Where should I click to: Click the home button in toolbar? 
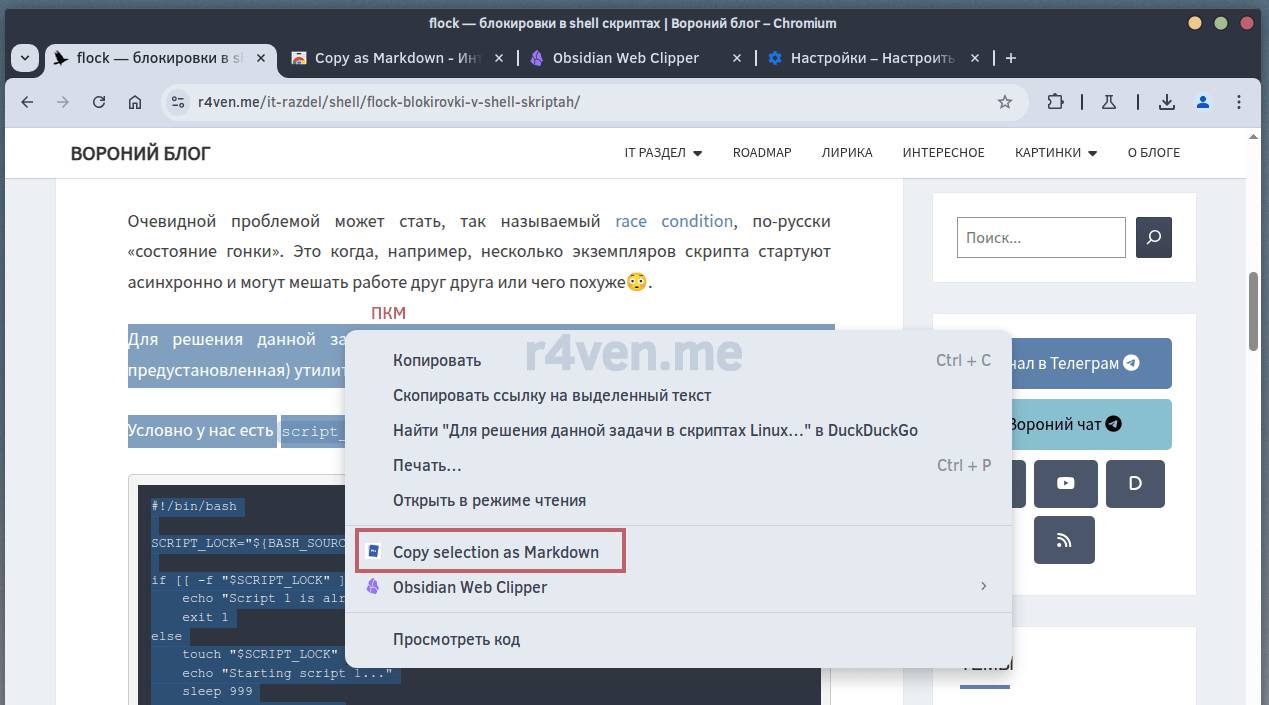pos(135,102)
